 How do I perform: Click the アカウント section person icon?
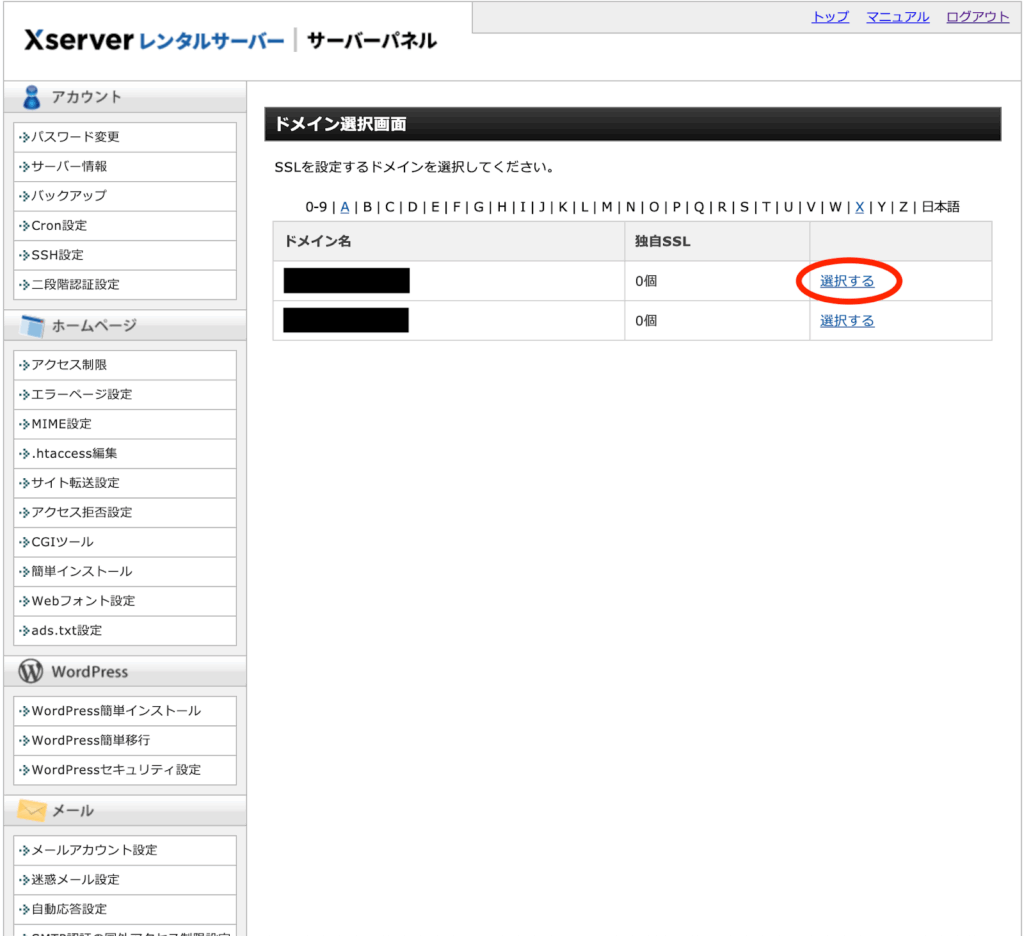(32, 97)
